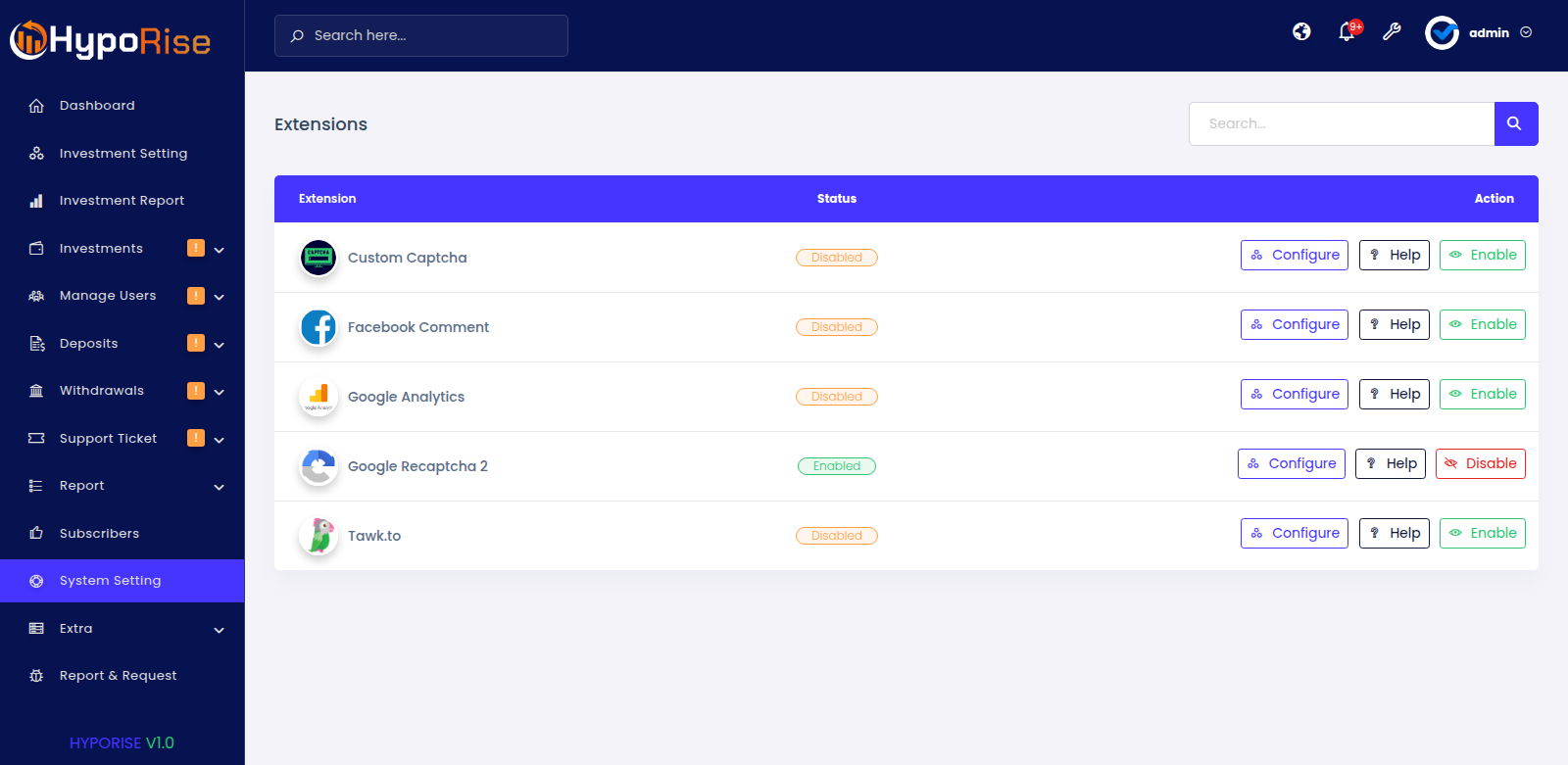Configure the Tawk.to extension
The width and height of the screenshot is (1568, 765).
1294,533
